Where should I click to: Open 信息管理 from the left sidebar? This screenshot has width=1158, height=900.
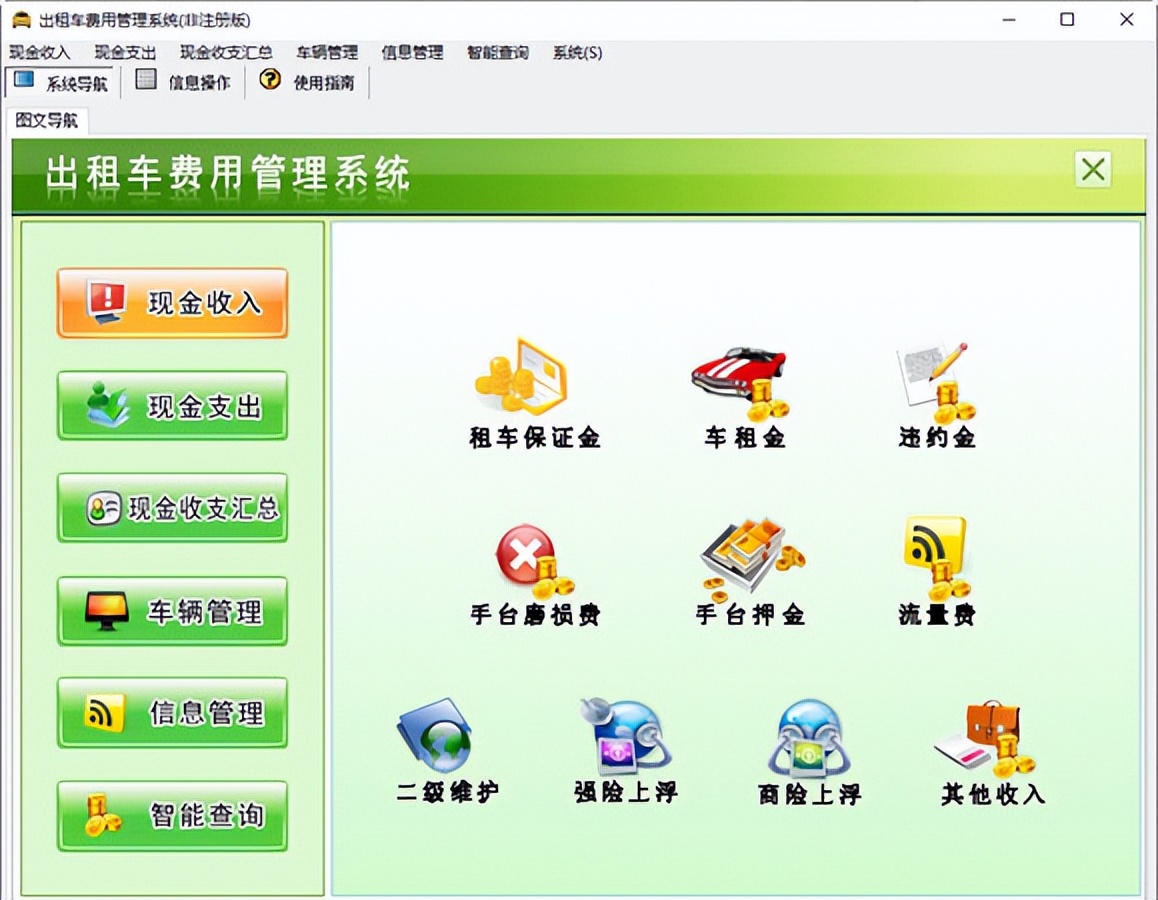[172, 713]
